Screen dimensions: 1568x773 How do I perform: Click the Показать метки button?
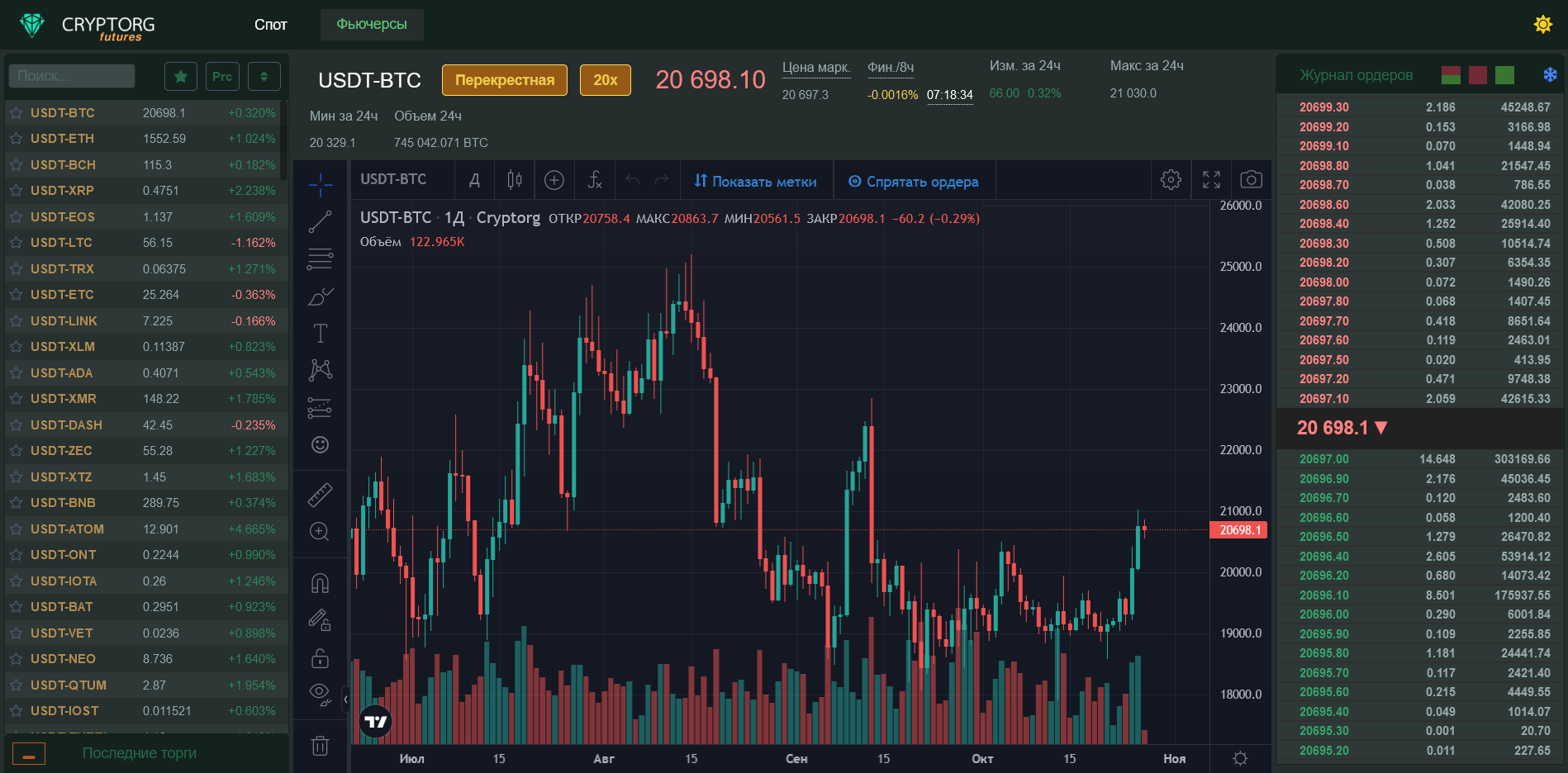tap(755, 182)
